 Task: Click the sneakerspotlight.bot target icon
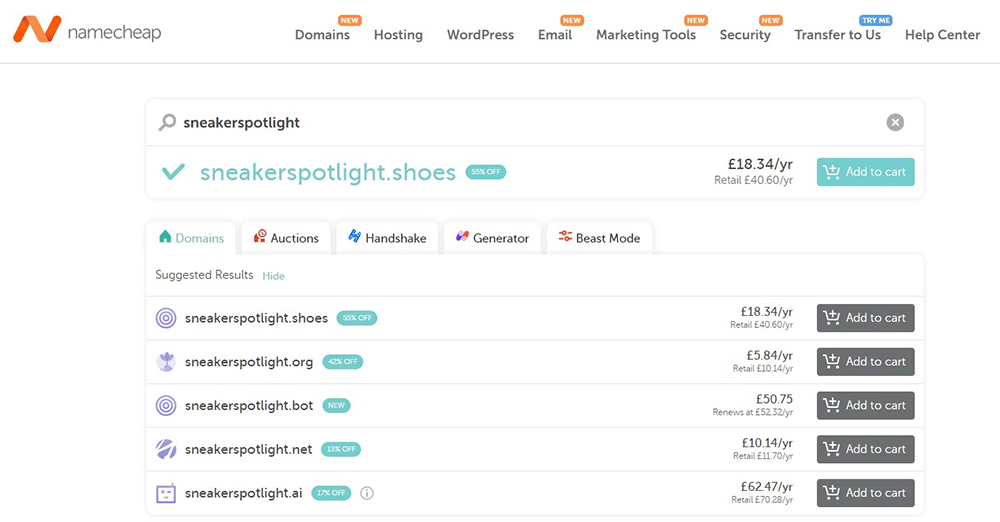(x=166, y=406)
